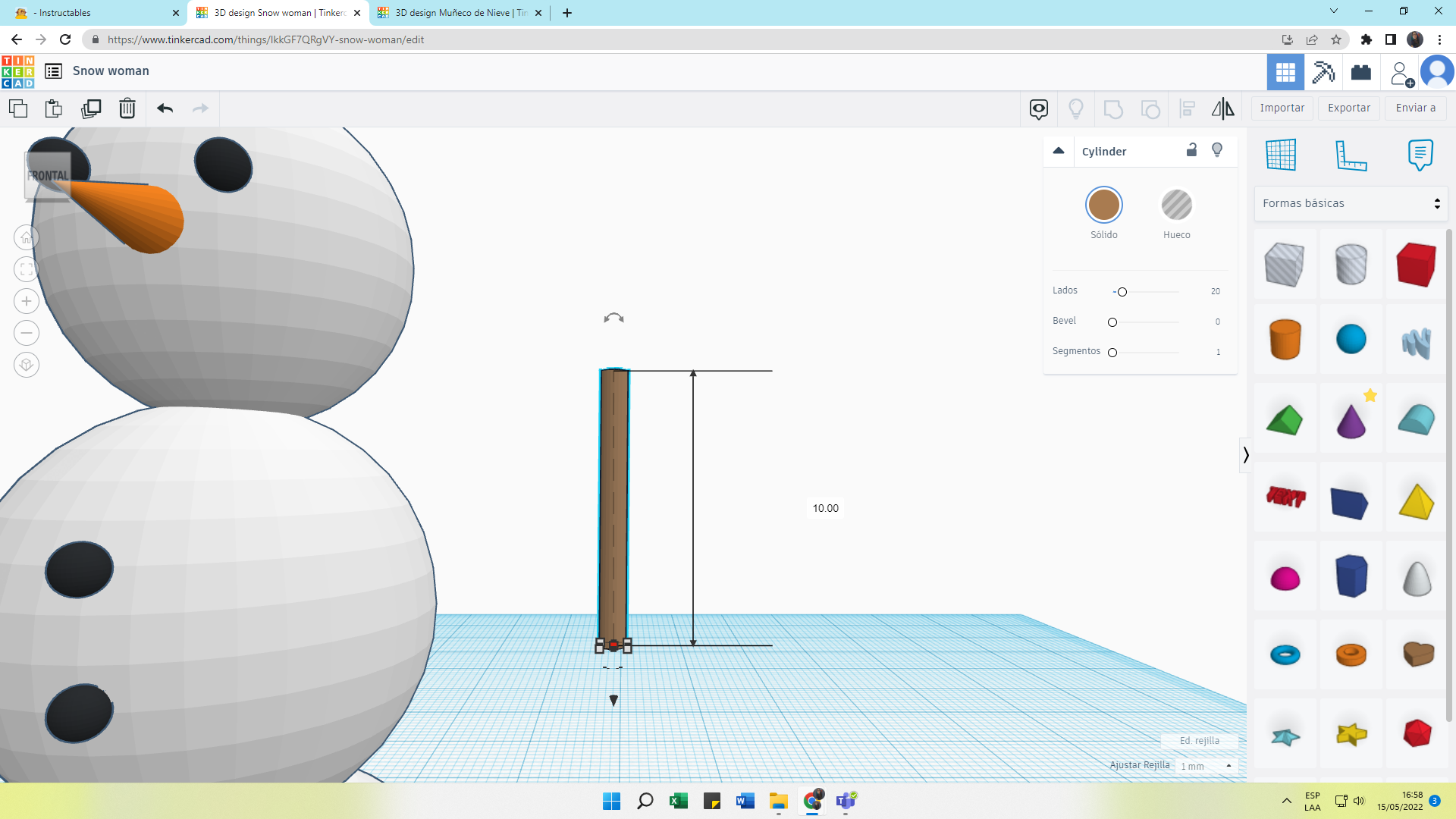
Task: Select the Ruler tool
Action: [x=1351, y=155]
